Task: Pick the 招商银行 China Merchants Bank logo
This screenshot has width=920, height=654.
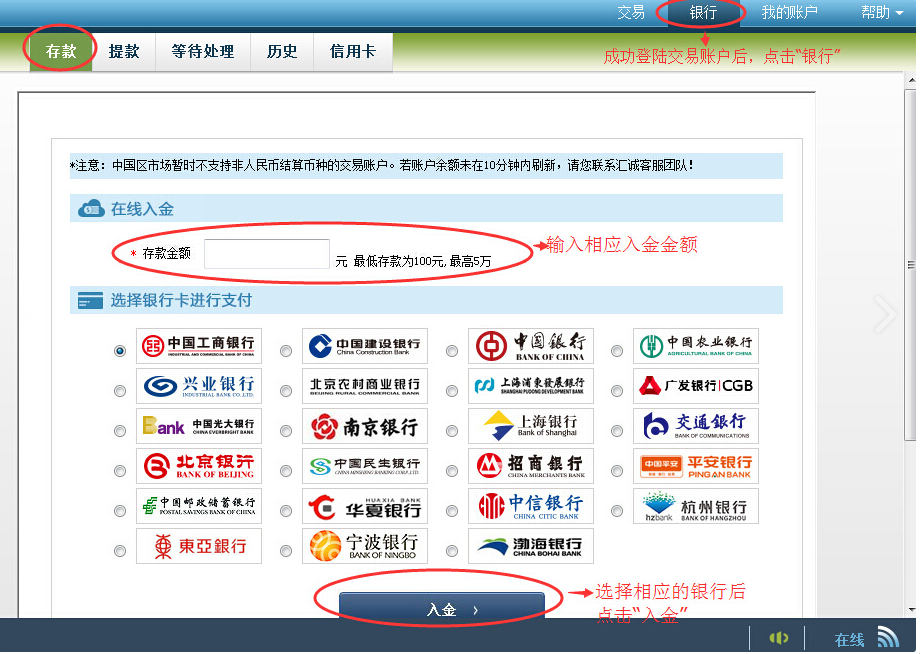Action: pyautogui.click(x=531, y=467)
